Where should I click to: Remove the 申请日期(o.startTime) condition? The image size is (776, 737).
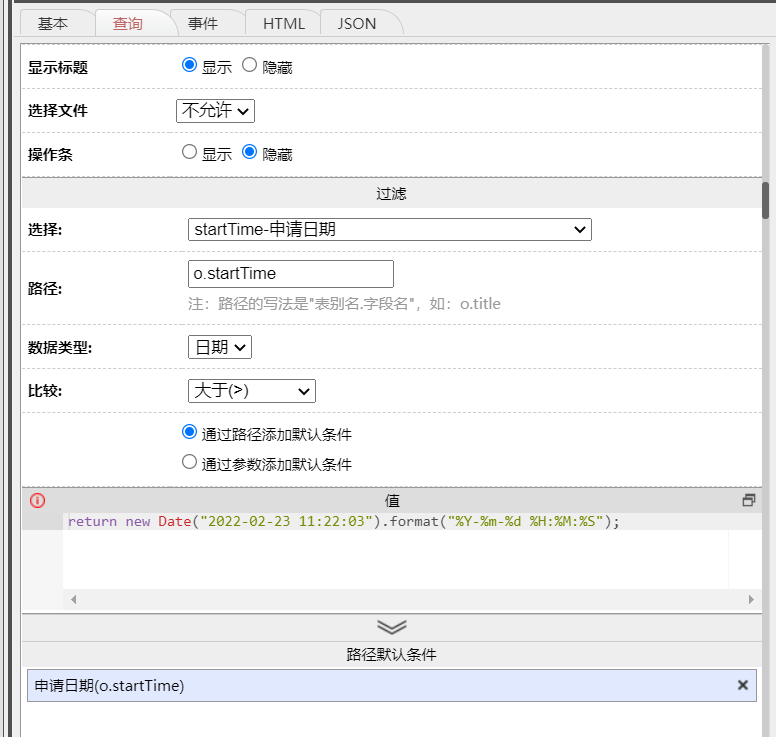click(743, 685)
